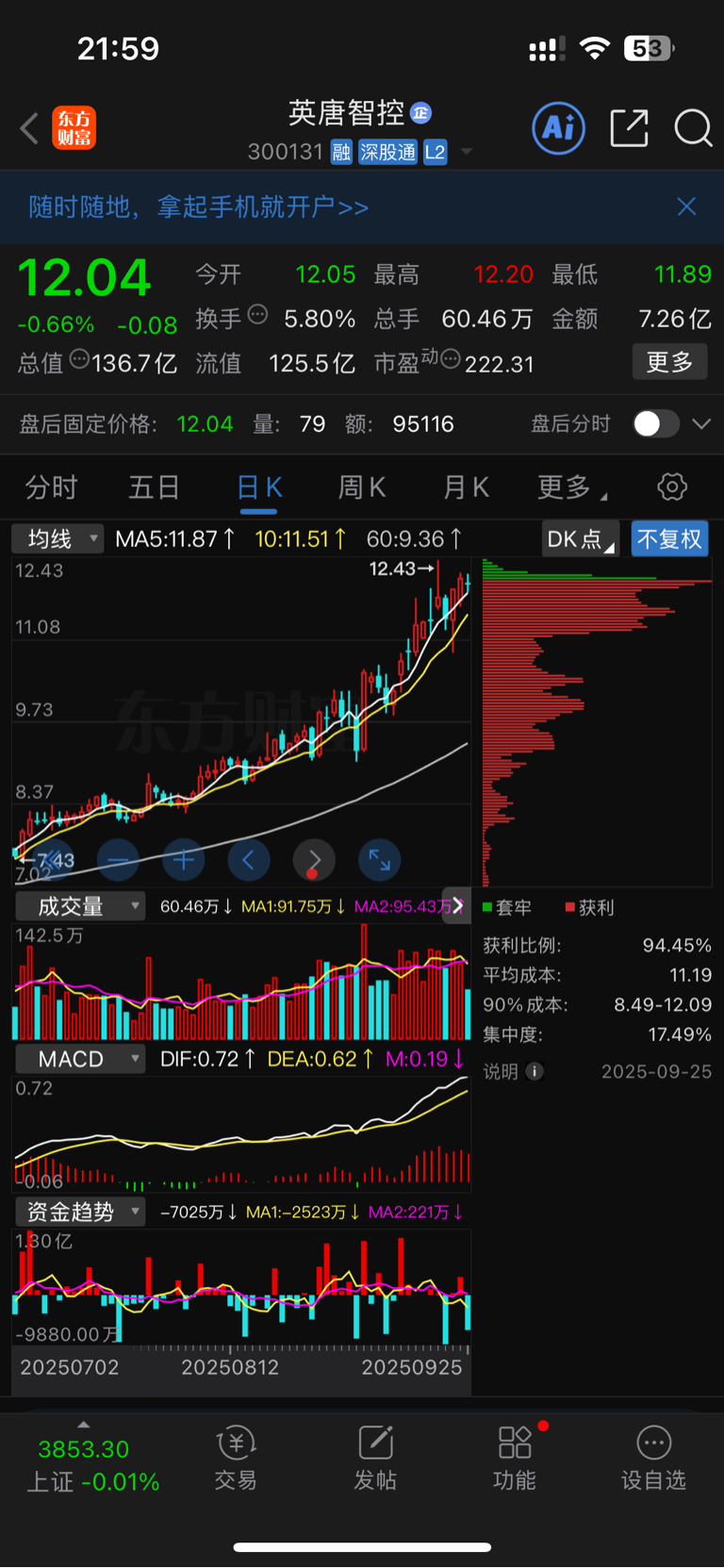This screenshot has height=1568, width=724.
Task: Tap the info icon beside 说明
Action: (x=535, y=1071)
